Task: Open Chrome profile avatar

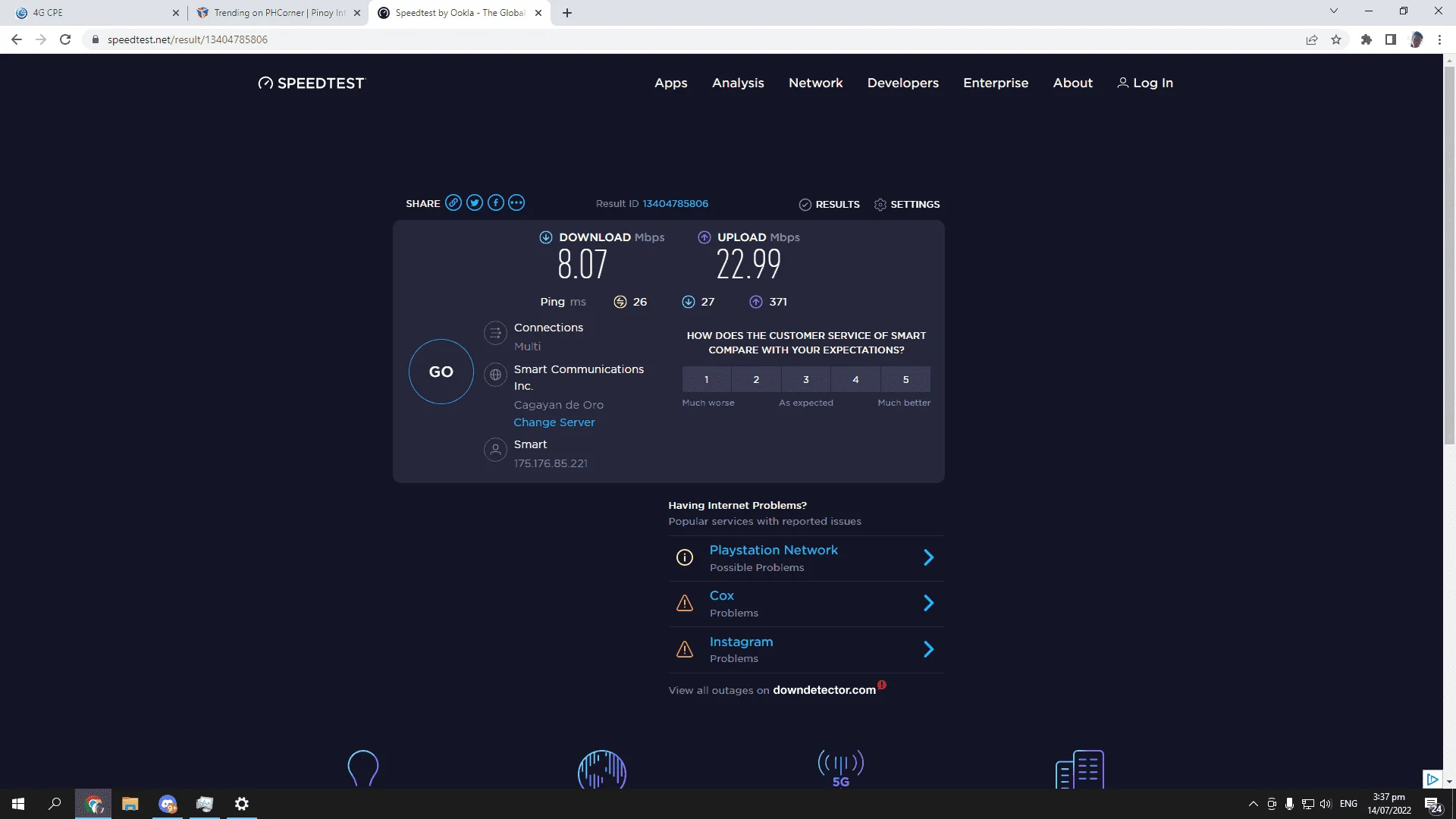Action: pyautogui.click(x=1416, y=39)
